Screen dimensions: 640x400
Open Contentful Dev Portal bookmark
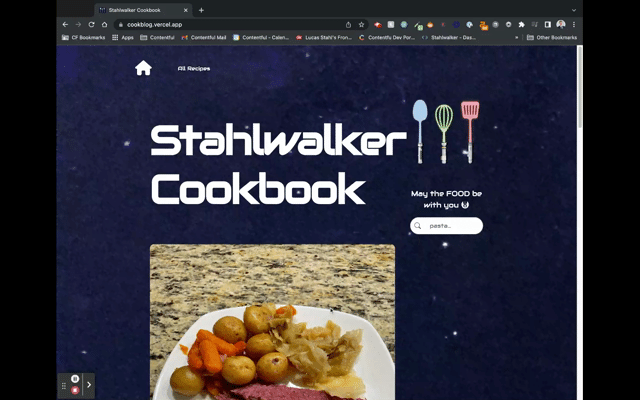click(x=387, y=38)
